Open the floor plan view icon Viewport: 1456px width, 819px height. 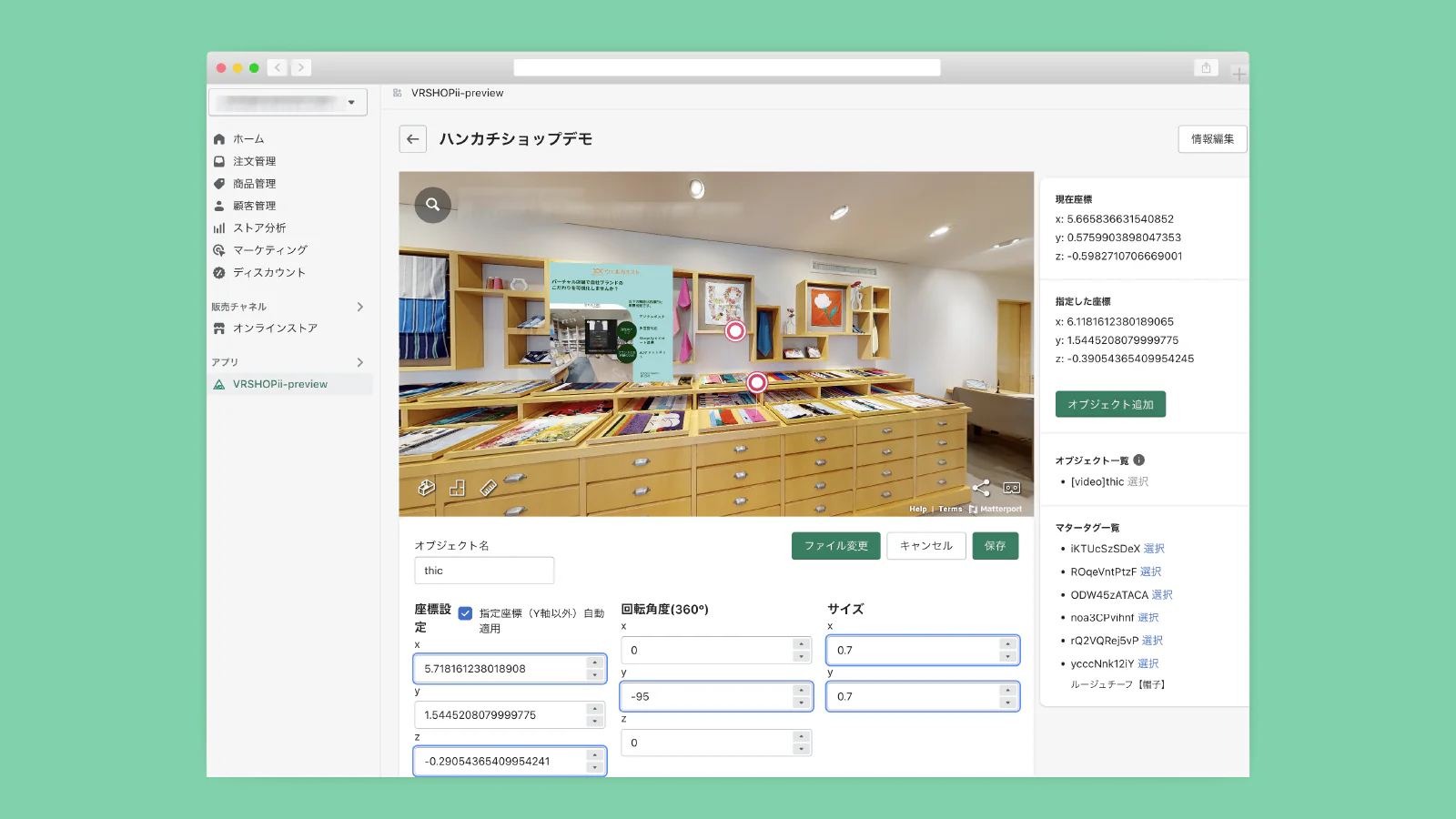[457, 488]
